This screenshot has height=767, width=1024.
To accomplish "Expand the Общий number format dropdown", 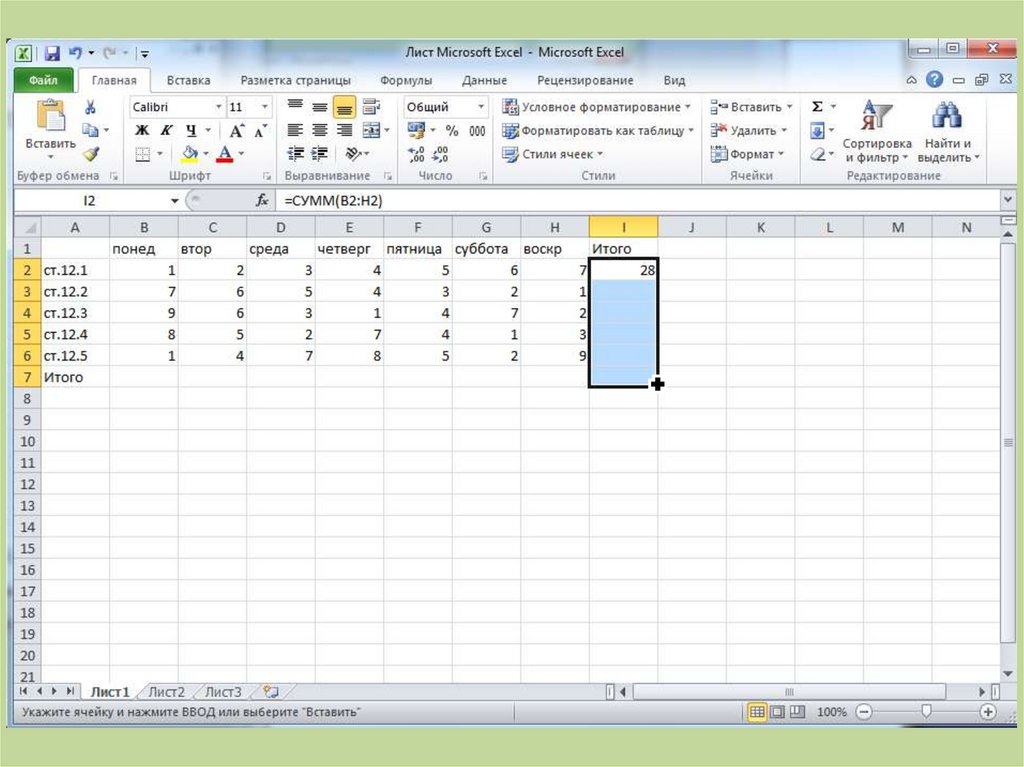I will 445,107.
